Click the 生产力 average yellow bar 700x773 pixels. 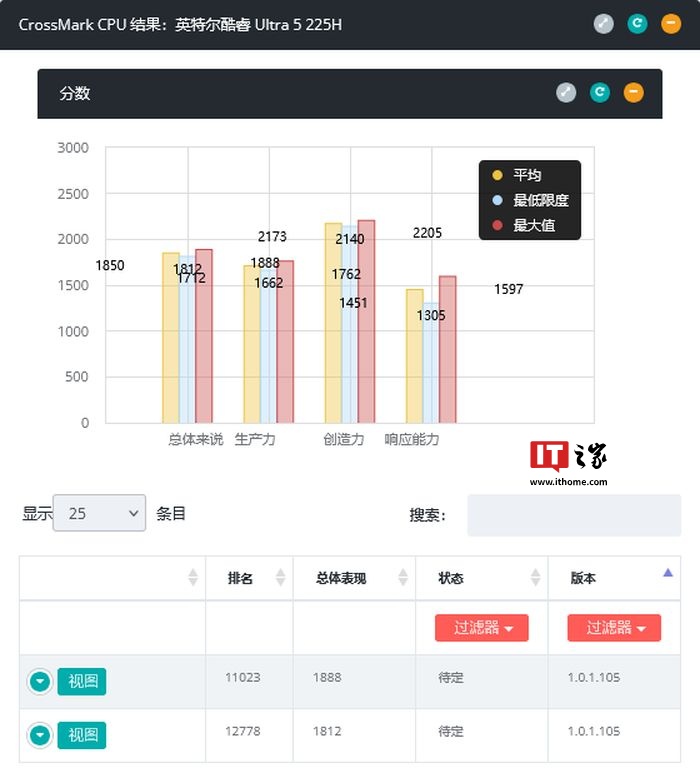(x=252, y=345)
